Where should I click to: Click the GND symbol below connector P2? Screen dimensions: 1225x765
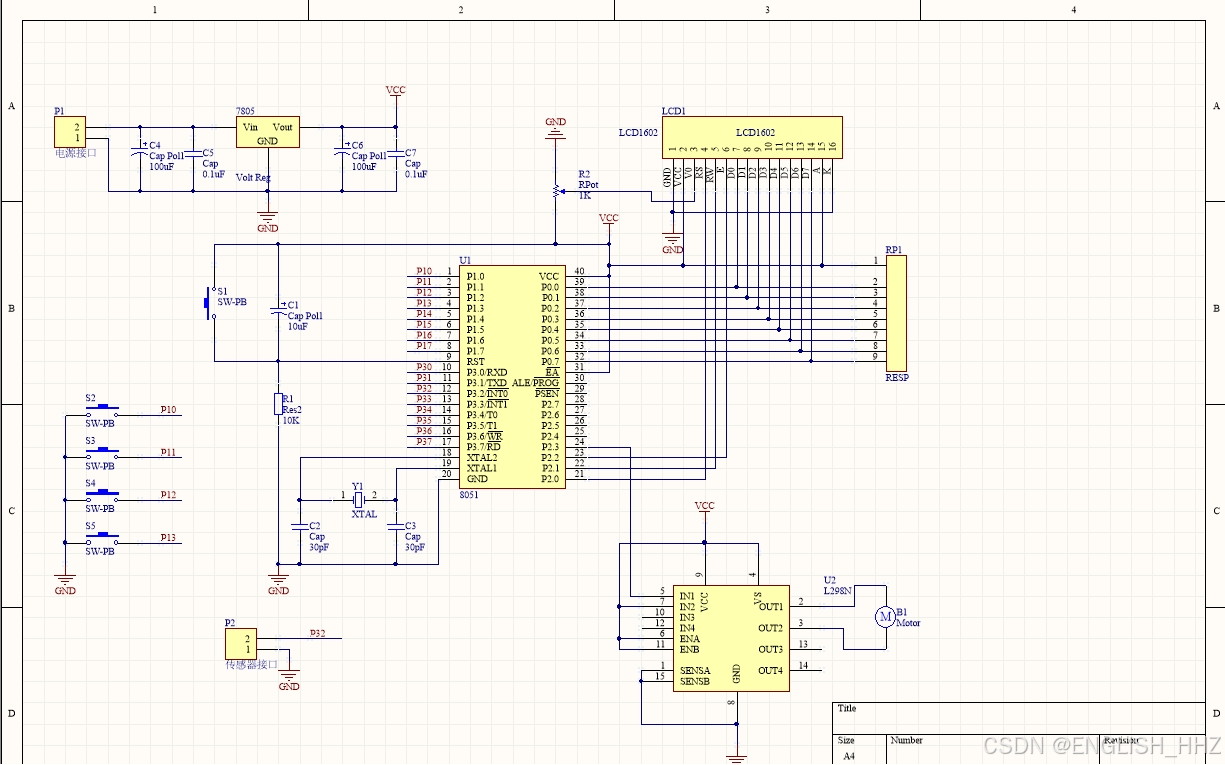pyautogui.click(x=289, y=681)
